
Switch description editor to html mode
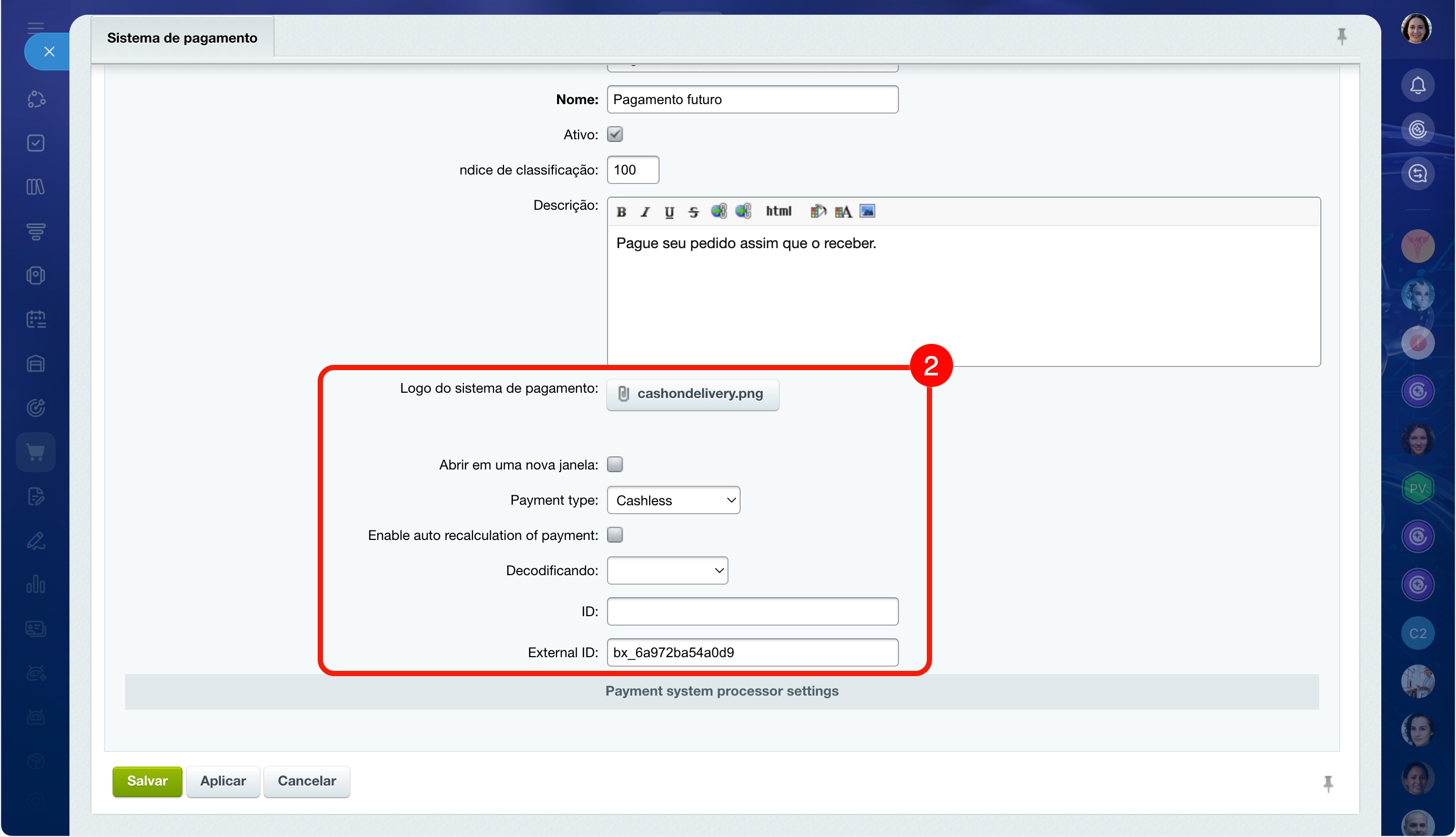click(778, 211)
